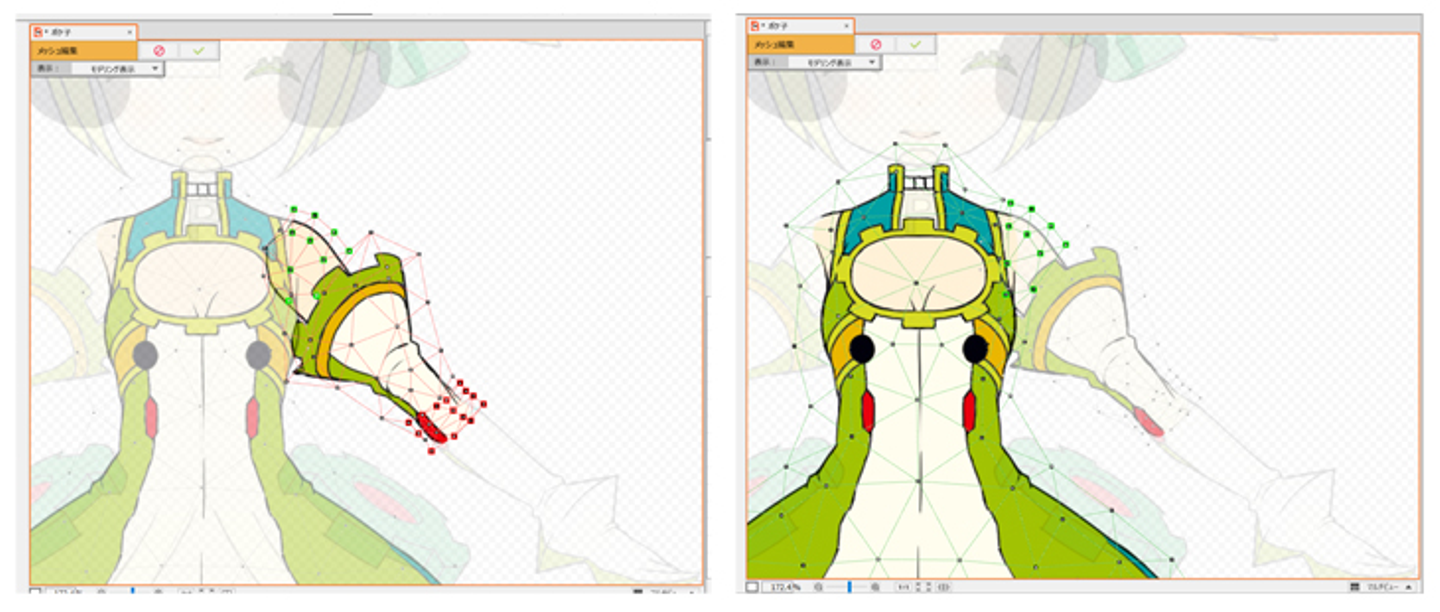Open the multi-view menu in right window
This screenshot has height=612, width=1440.
pos(1392,587)
